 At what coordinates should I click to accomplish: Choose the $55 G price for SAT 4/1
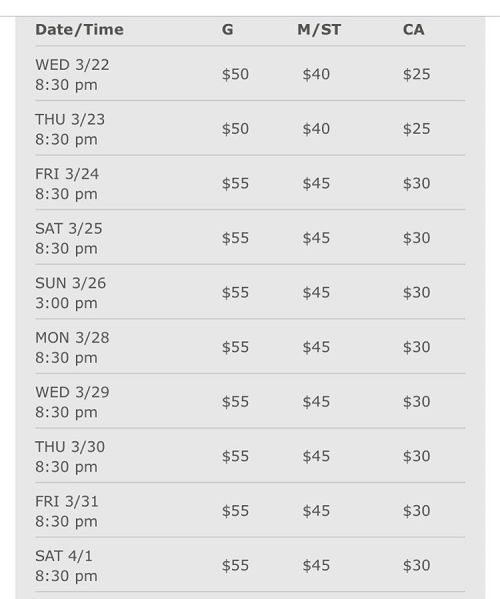tap(235, 566)
